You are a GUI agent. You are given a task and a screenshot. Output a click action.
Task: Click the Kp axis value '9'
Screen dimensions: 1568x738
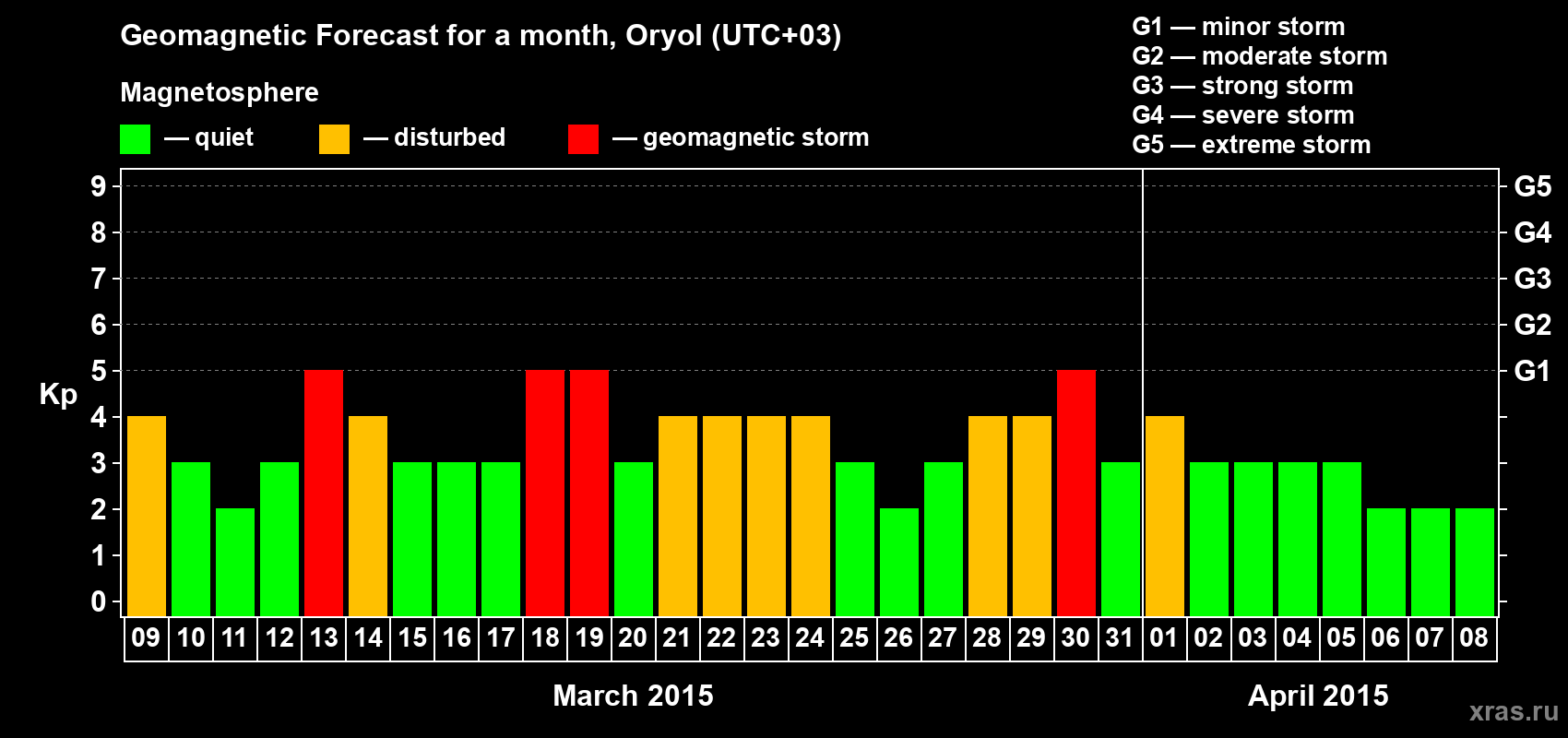click(x=99, y=186)
